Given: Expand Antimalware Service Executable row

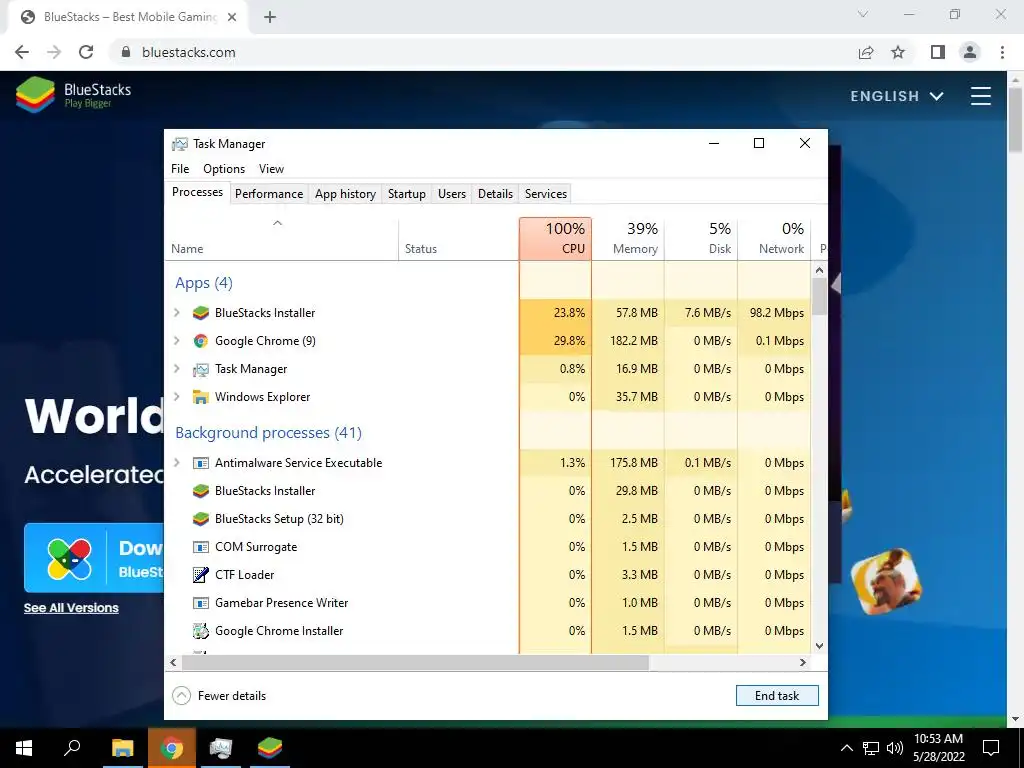Looking at the screenshot, I should 176,463.
